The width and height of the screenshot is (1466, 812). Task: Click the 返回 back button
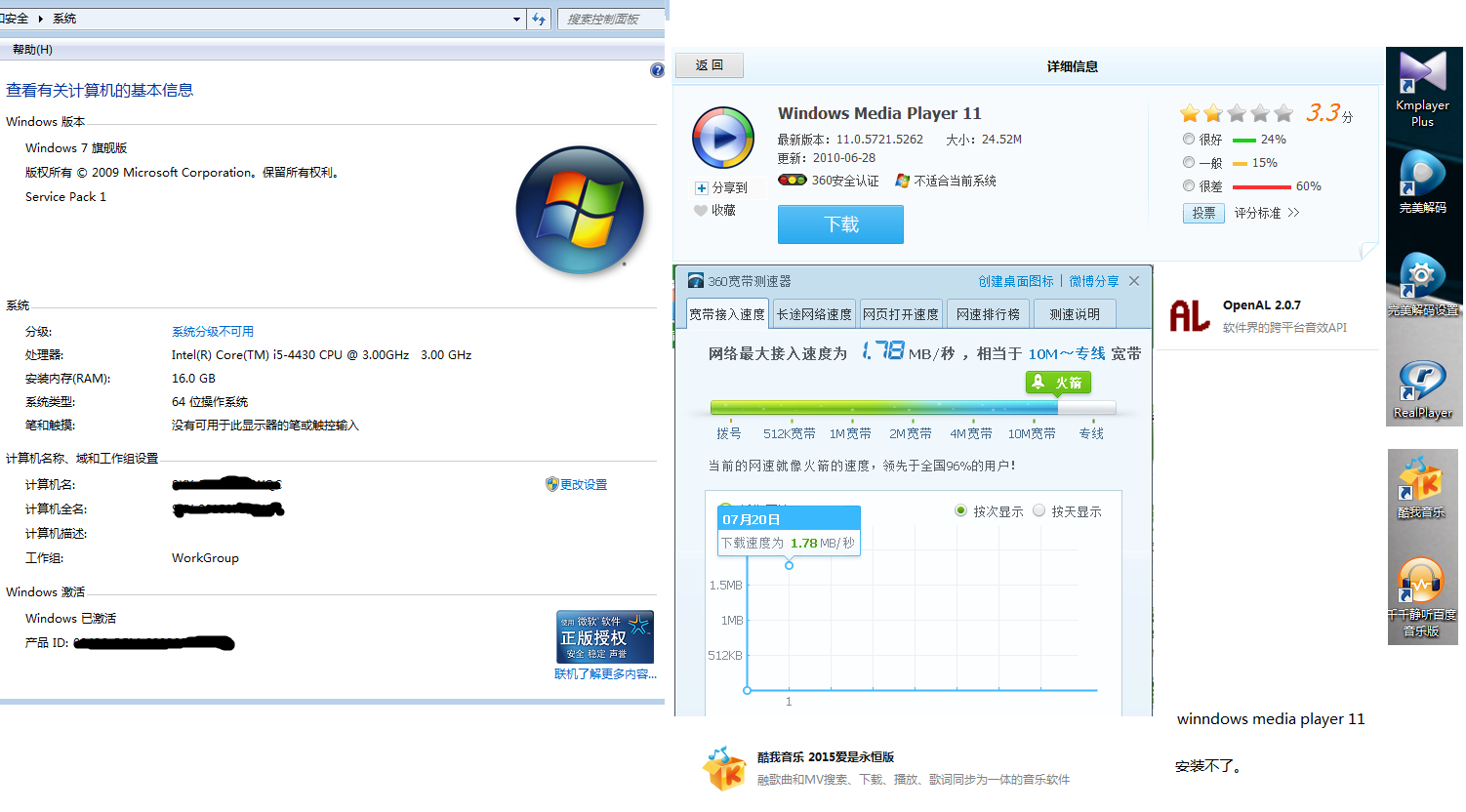coord(710,65)
